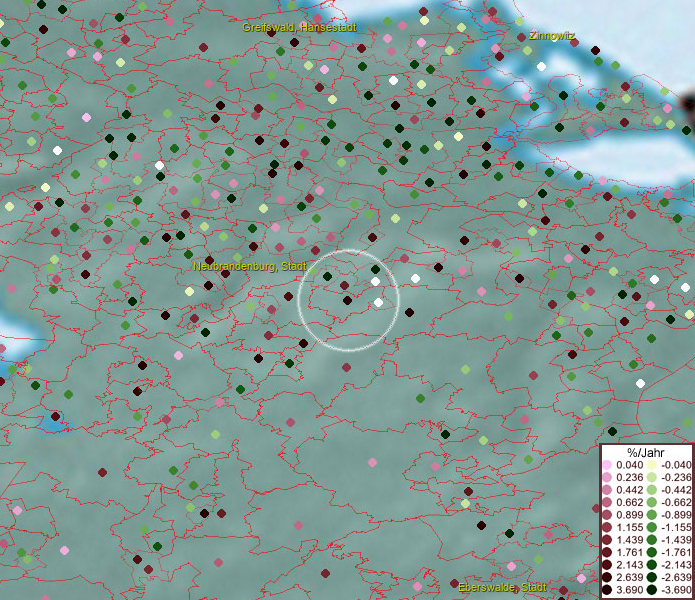Pick the legend swatch beside 0.236
695x600 pixels.
[607, 477]
